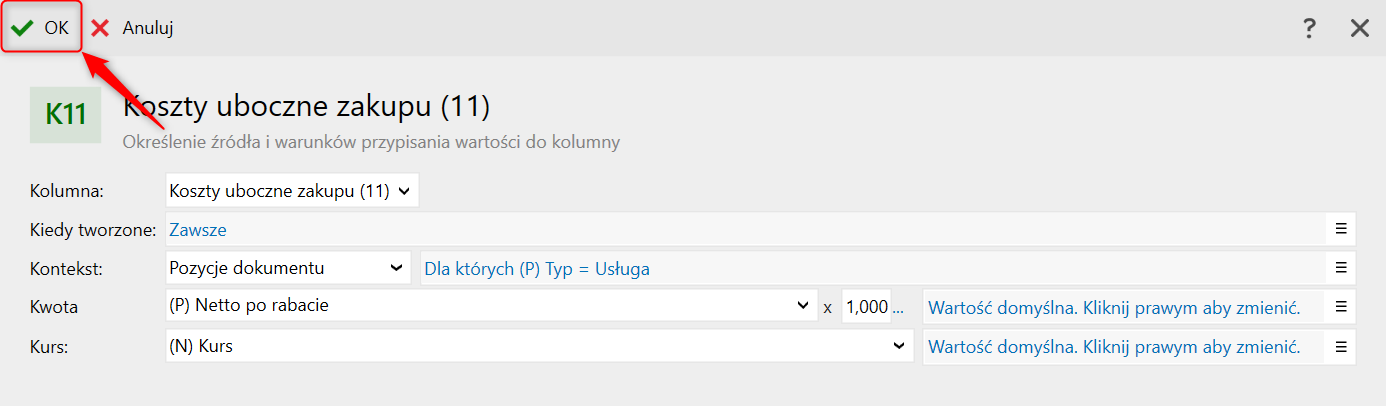The width and height of the screenshot is (1386, 406).
Task: Click Kurs row 'Wartość domyślna' text
Action: click(x=1114, y=347)
